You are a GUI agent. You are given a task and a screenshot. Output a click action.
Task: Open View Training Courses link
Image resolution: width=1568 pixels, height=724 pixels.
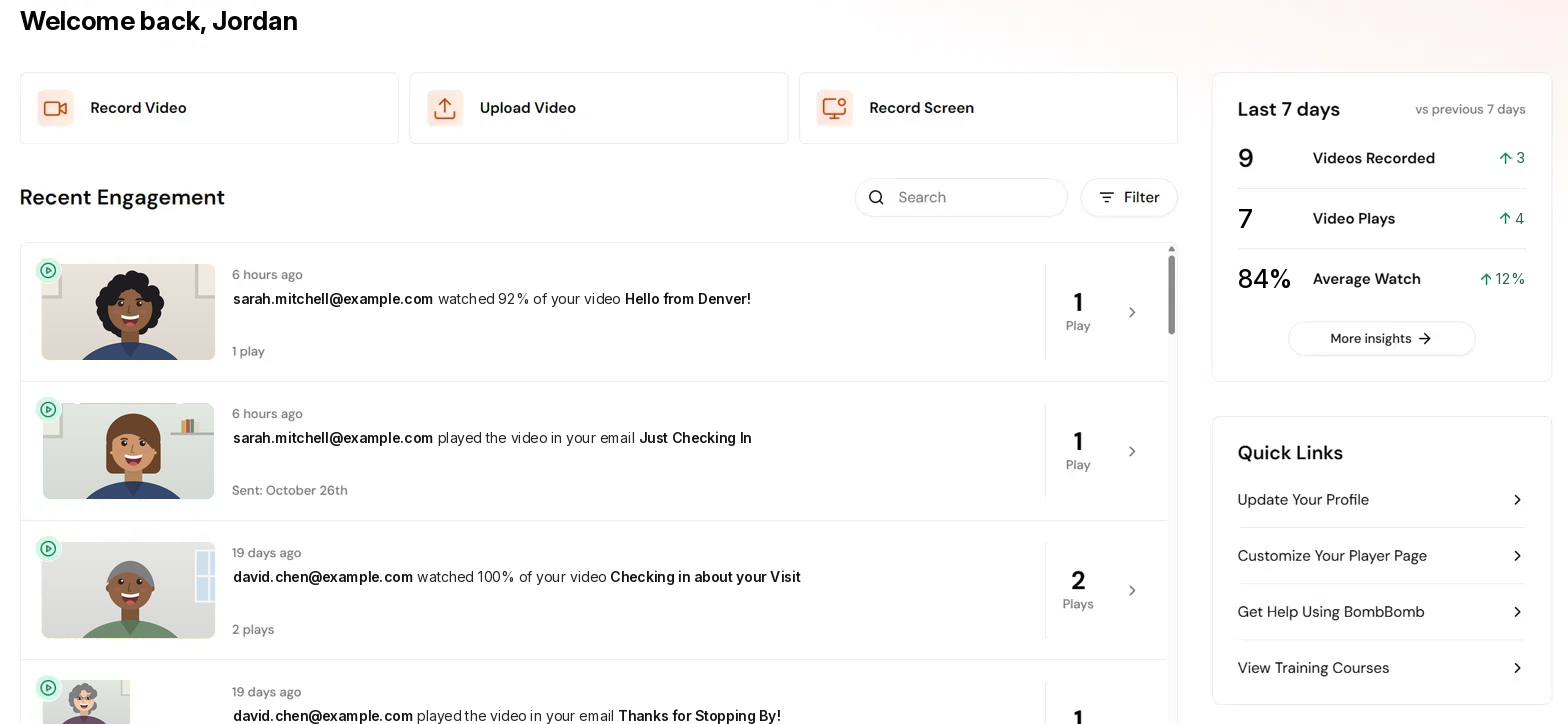1381,668
